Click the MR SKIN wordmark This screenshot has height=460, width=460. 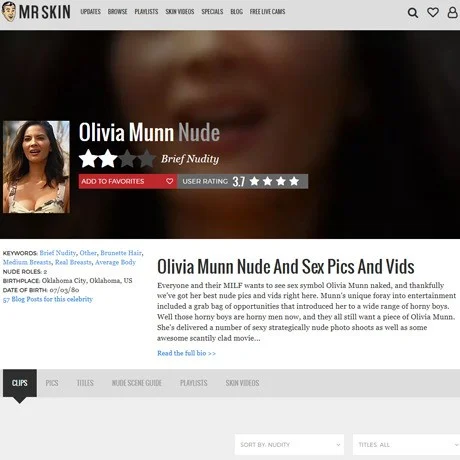click(45, 12)
